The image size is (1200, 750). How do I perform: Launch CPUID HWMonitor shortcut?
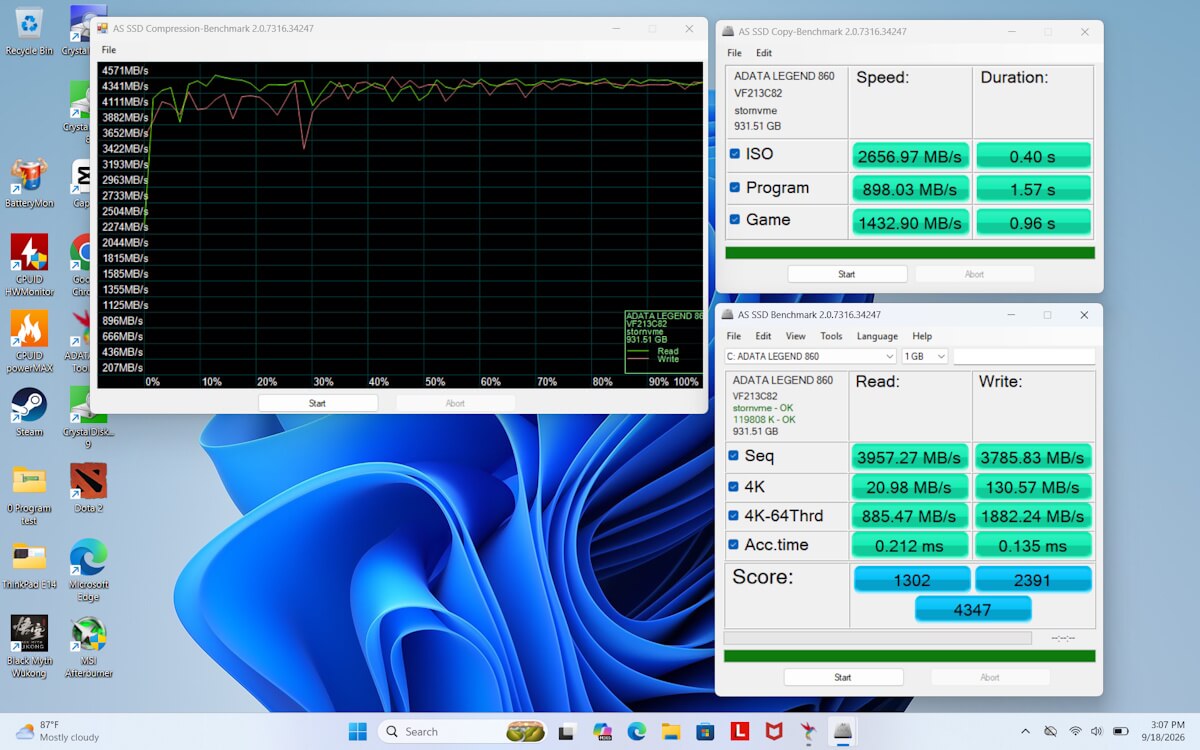click(x=29, y=265)
